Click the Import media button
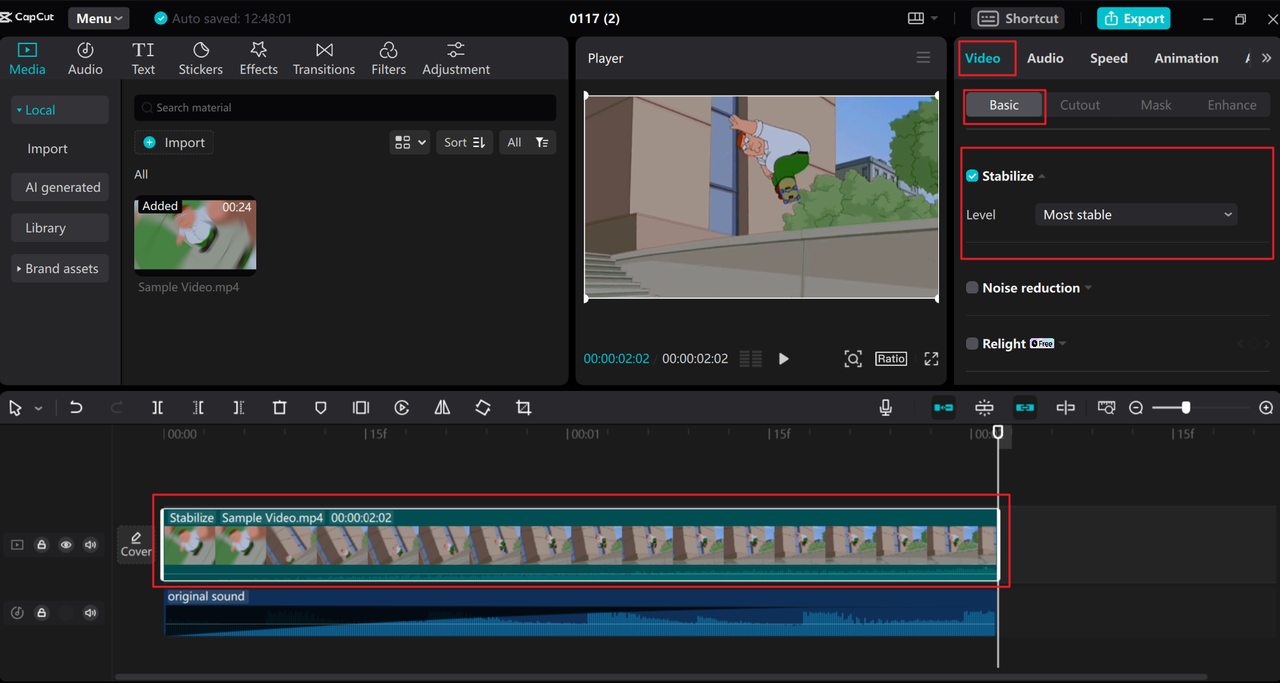The image size is (1280, 683). coord(174,142)
